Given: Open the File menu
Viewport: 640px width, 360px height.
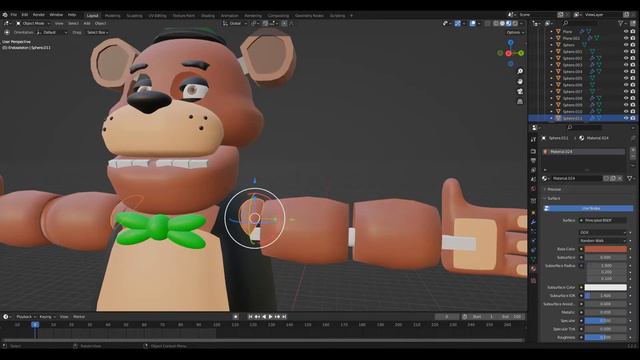Looking at the screenshot, I should (14, 15).
